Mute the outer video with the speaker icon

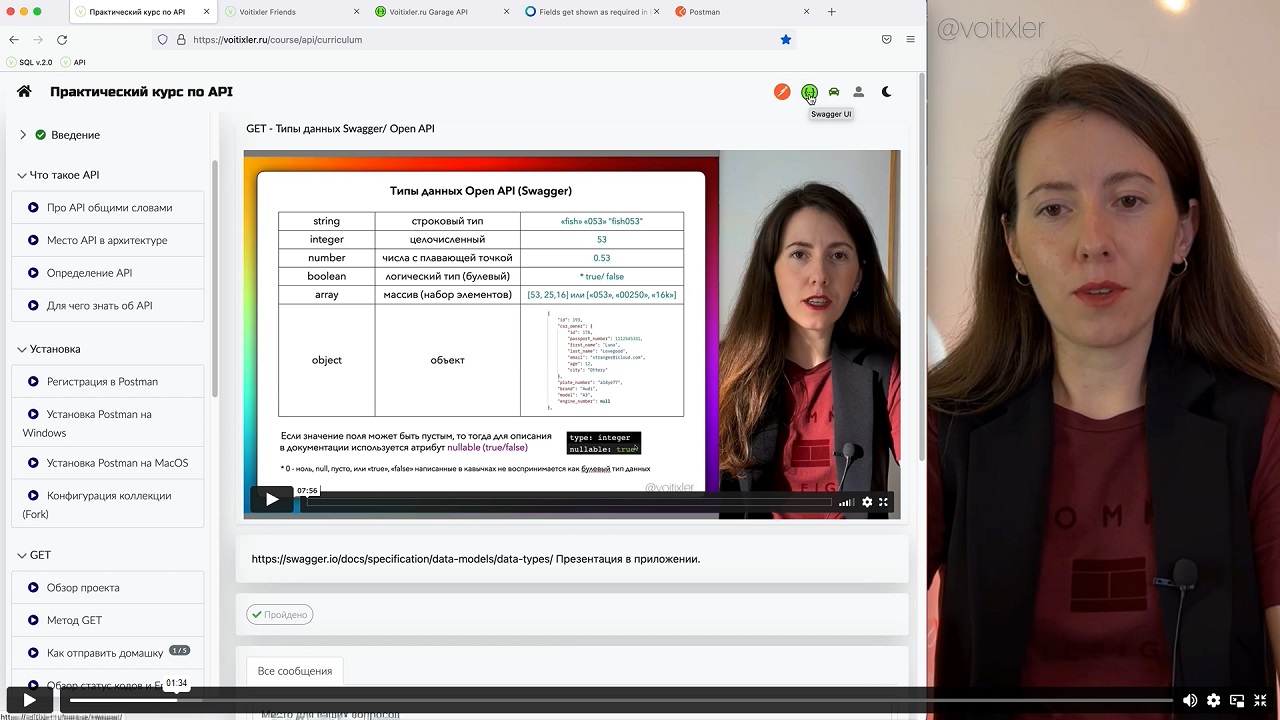click(1190, 701)
